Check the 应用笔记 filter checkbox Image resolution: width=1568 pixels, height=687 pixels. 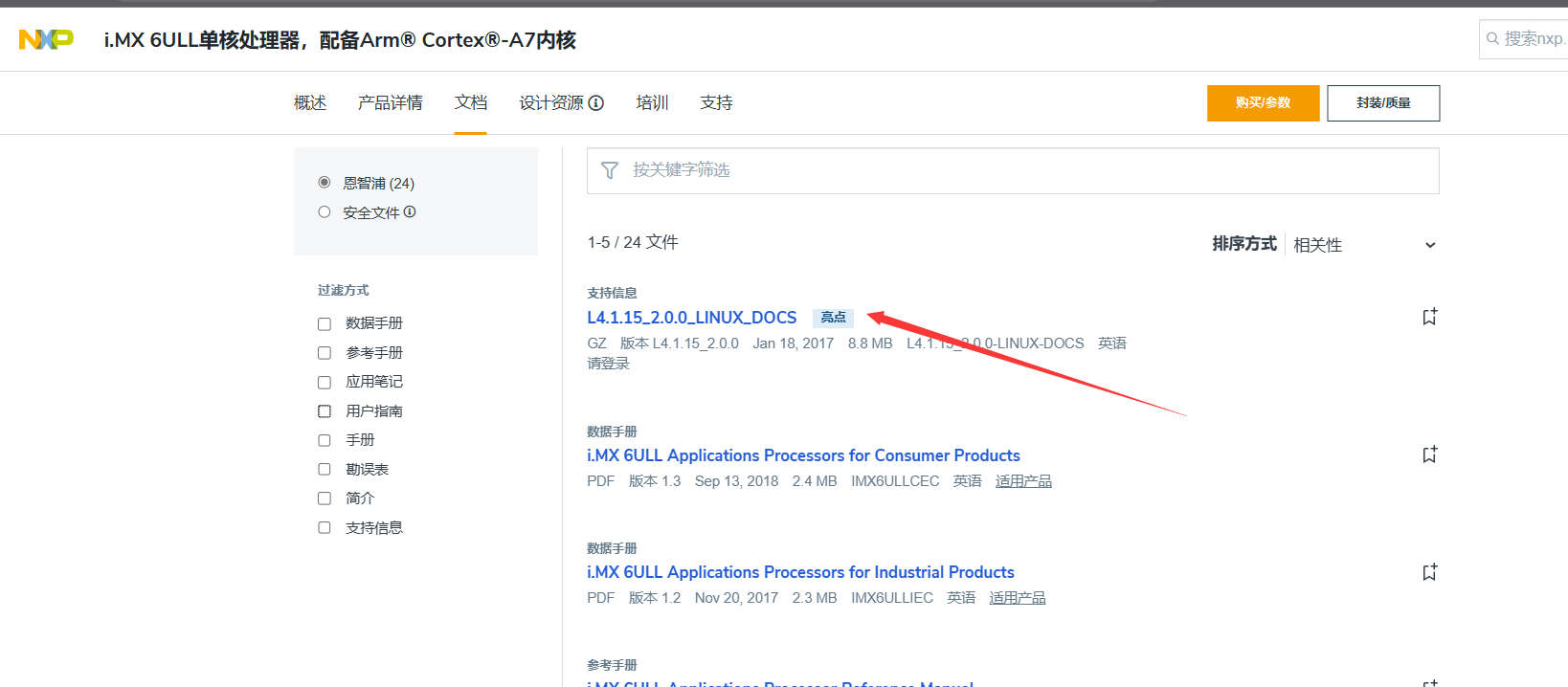click(325, 382)
